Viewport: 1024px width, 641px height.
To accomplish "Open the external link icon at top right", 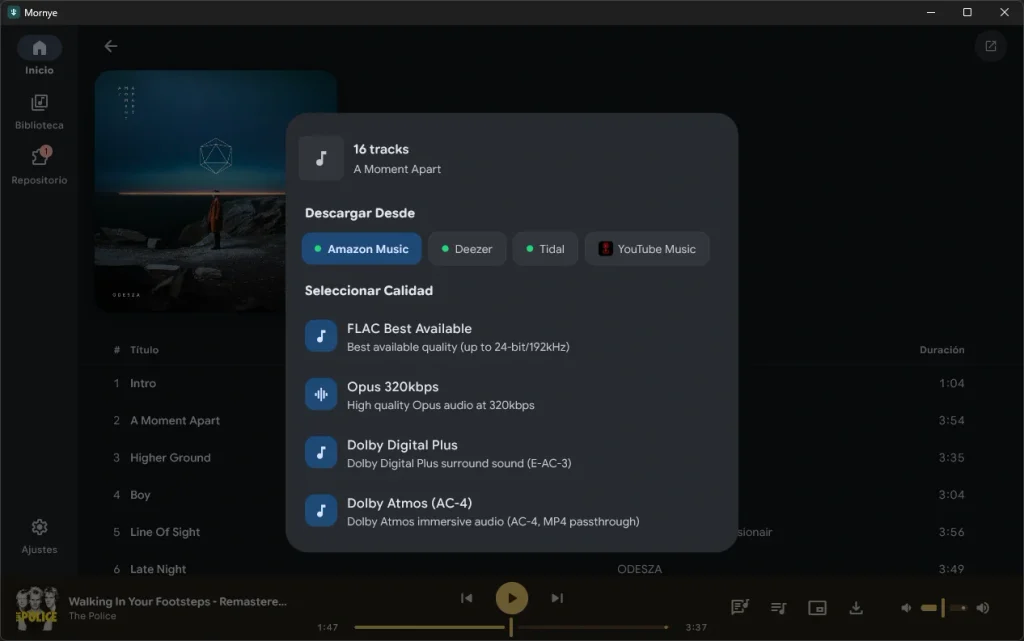I will pyautogui.click(x=991, y=46).
